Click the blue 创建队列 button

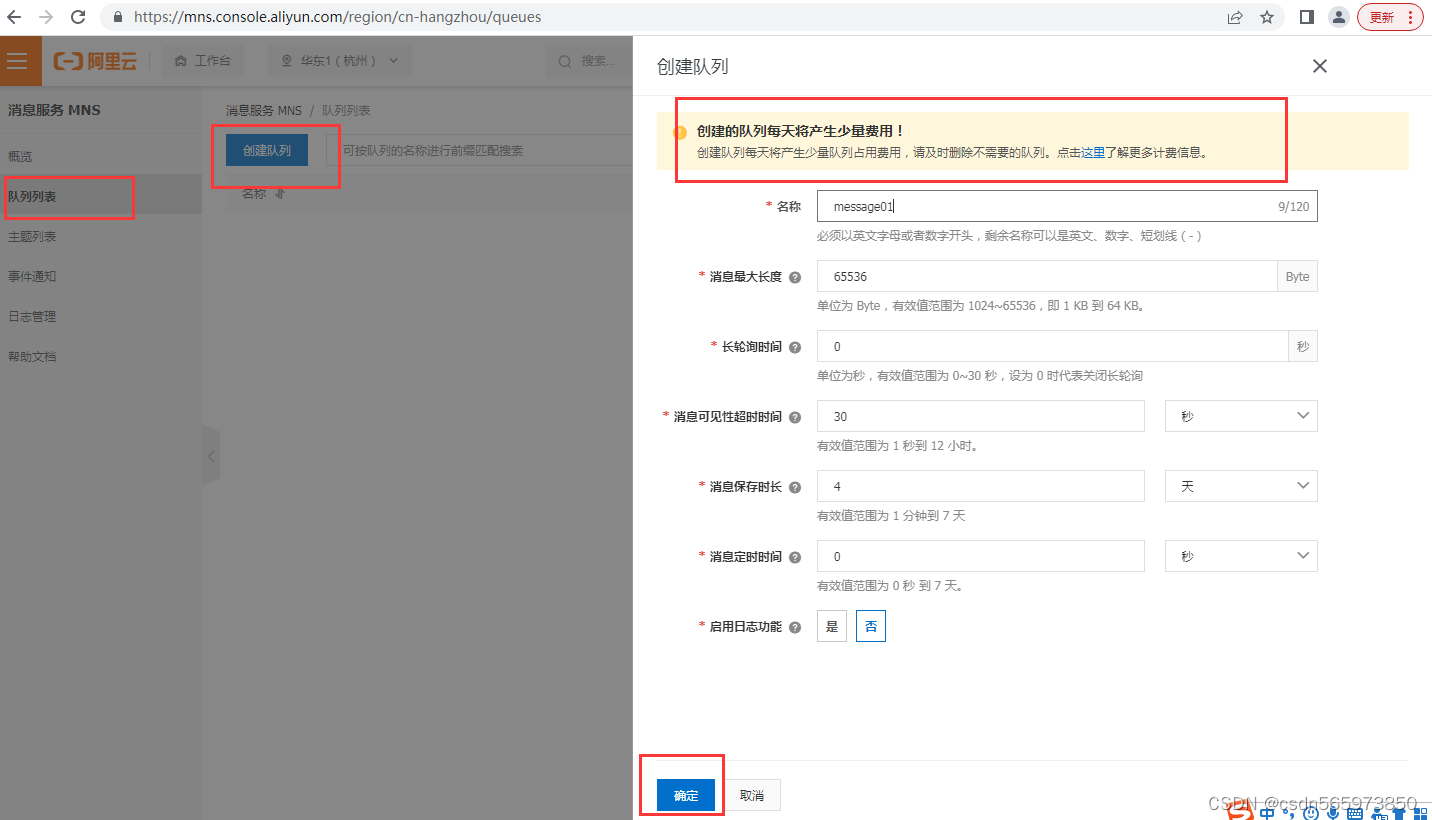tap(267, 150)
